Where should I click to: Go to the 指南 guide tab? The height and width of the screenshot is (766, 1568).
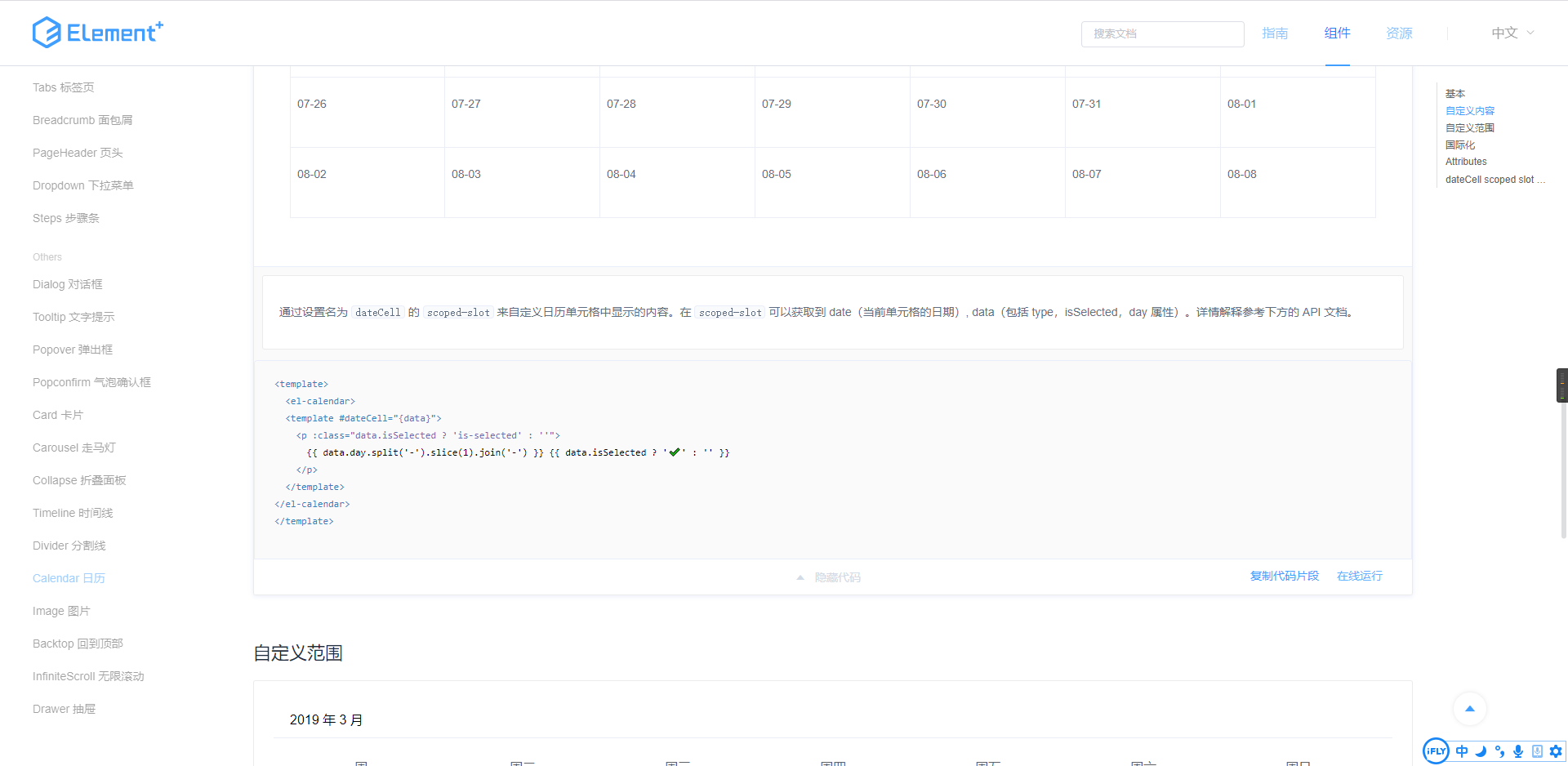pyautogui.click(x=1275, y=33)
